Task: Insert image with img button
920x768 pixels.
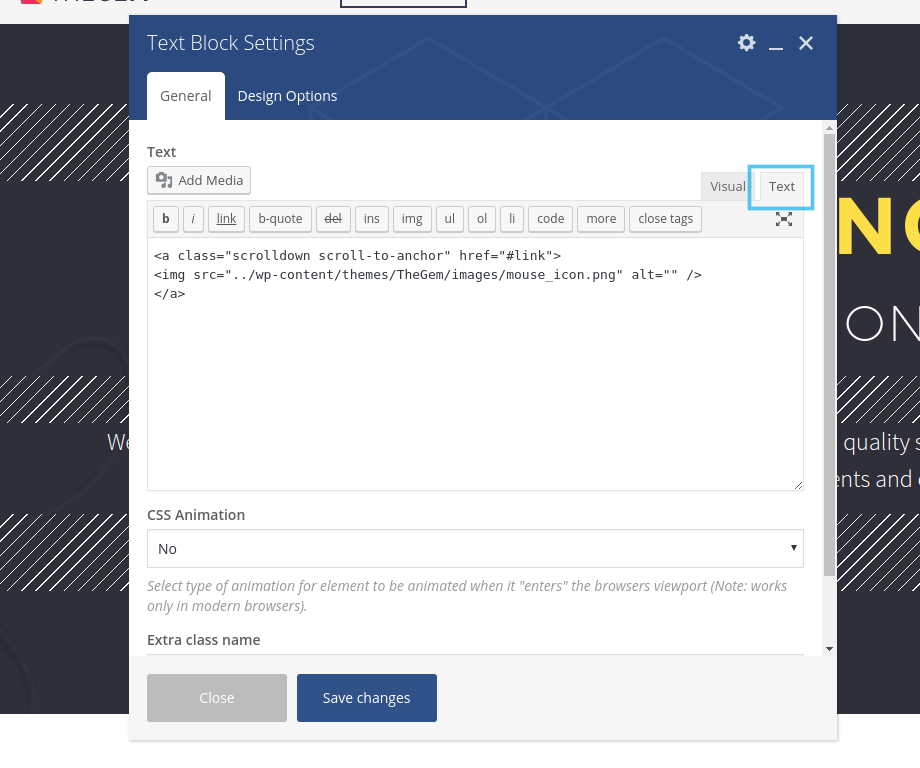Action: pos(412,219)
